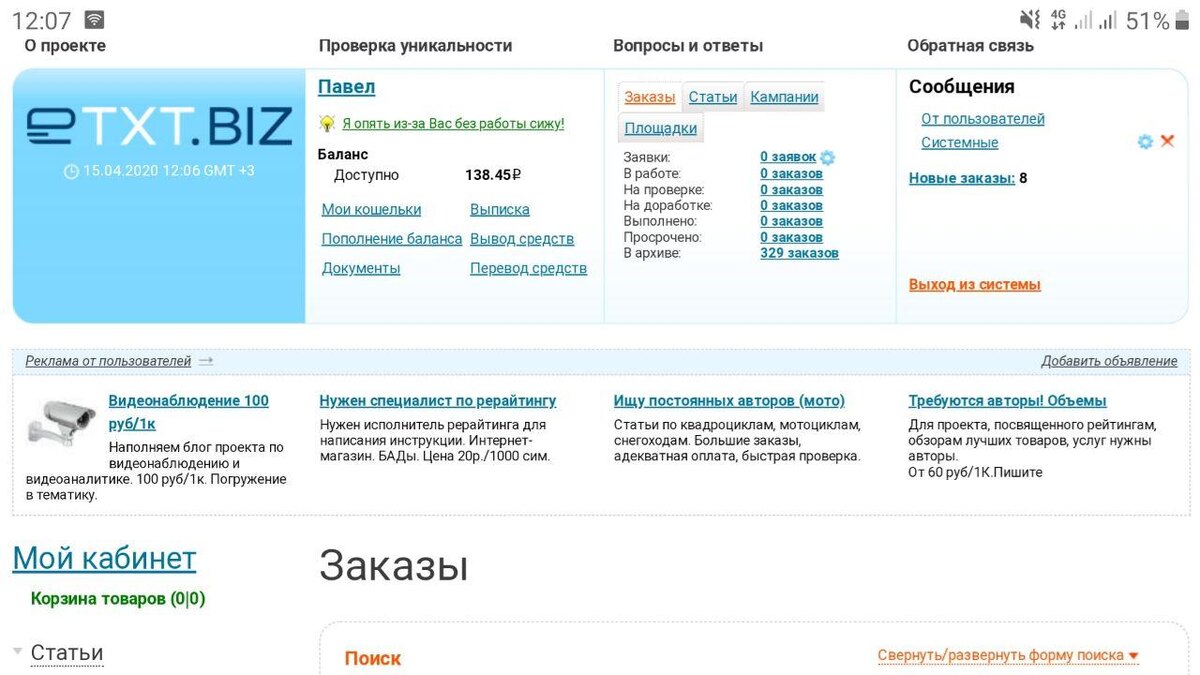Click Корзина товаров (0|0)
Image resolution: width=1200 pixels, height=675 pixels.
click(118, 599)
